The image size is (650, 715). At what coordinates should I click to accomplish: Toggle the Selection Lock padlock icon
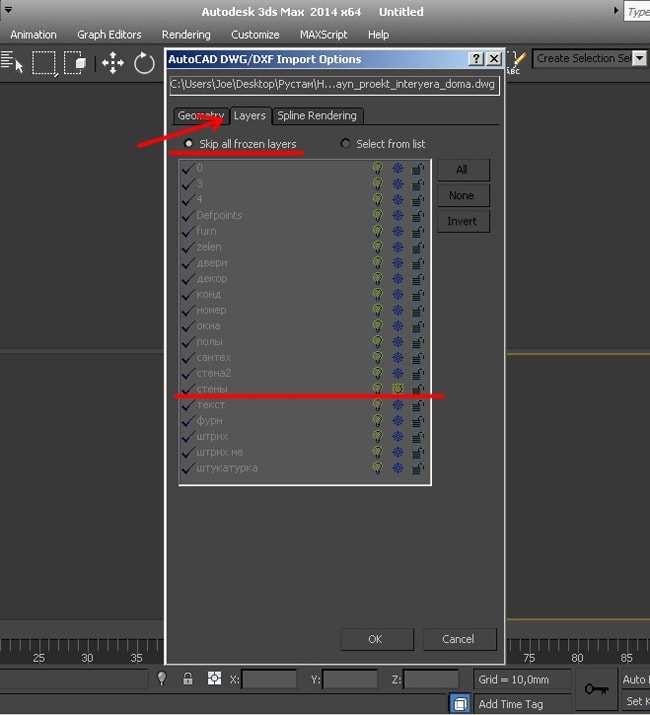pos(188,679)
